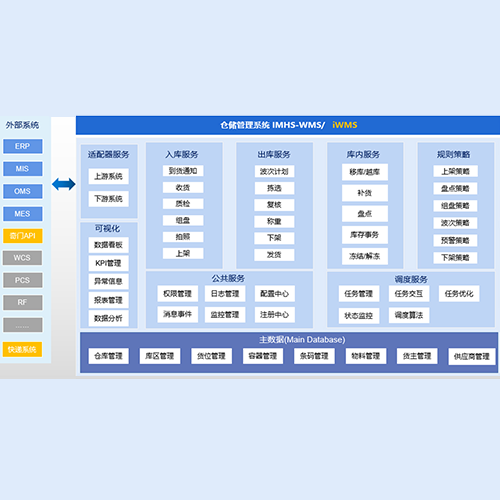Select the MIS box in external systems

pyautogui.click(x=23, y=169)
